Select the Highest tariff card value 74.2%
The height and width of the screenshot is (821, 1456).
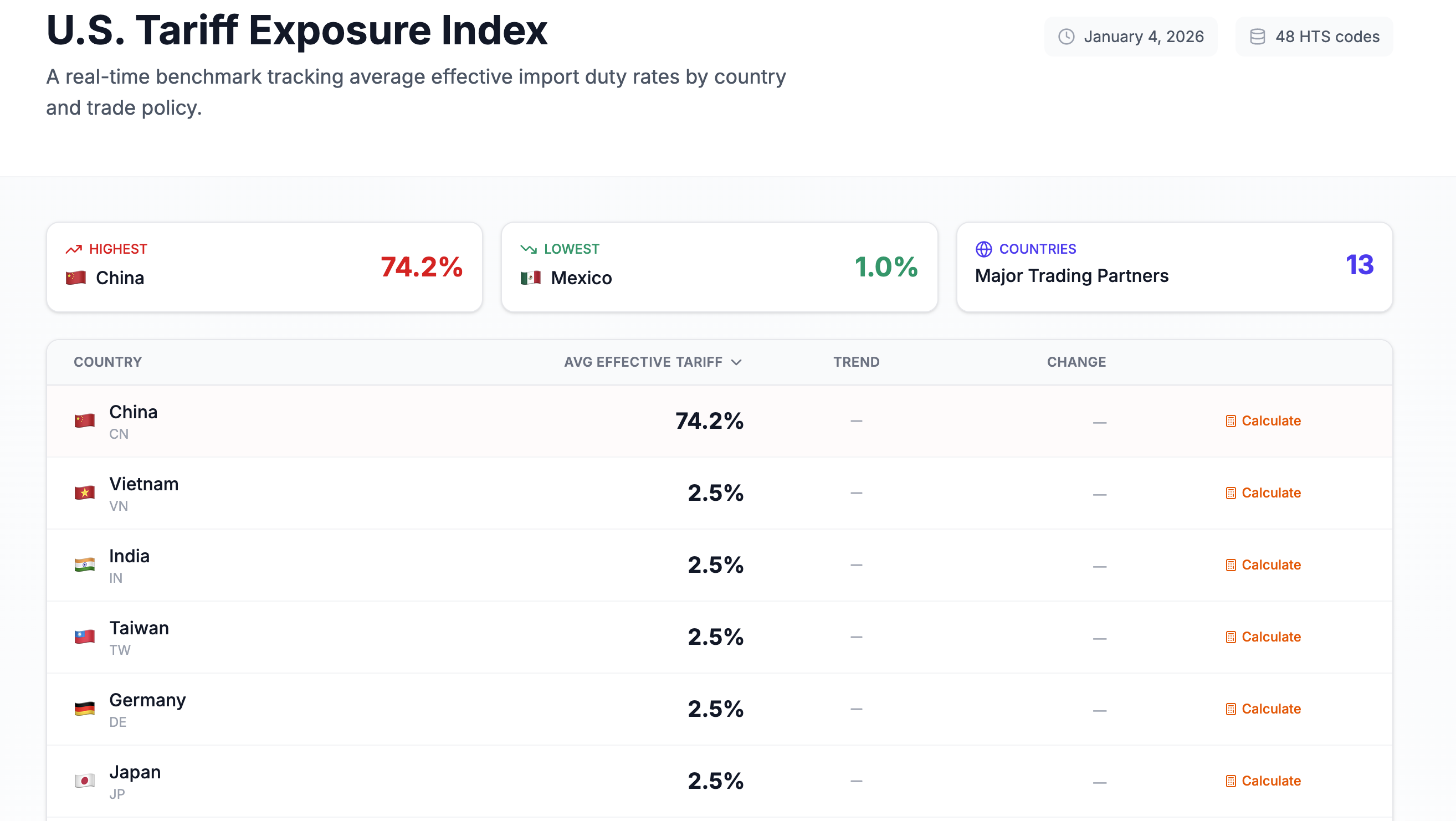click(422, 266)
